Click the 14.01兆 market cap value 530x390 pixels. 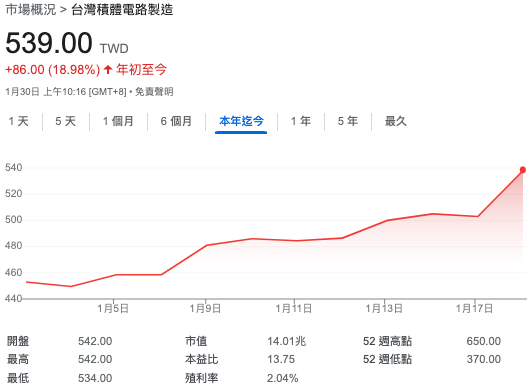[x=287, y=341]
